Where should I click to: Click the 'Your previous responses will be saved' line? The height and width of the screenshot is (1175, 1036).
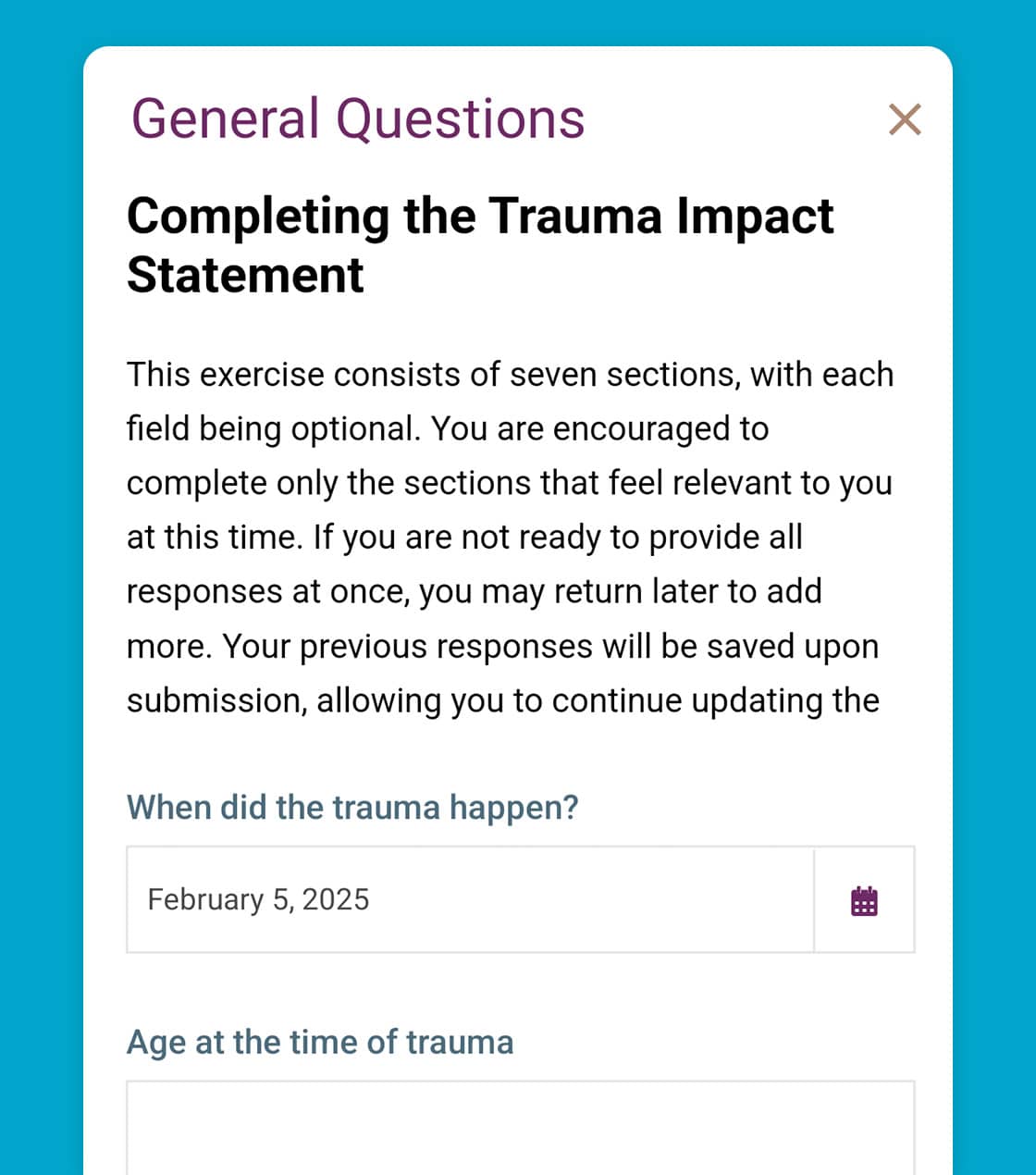coord(502,647)
